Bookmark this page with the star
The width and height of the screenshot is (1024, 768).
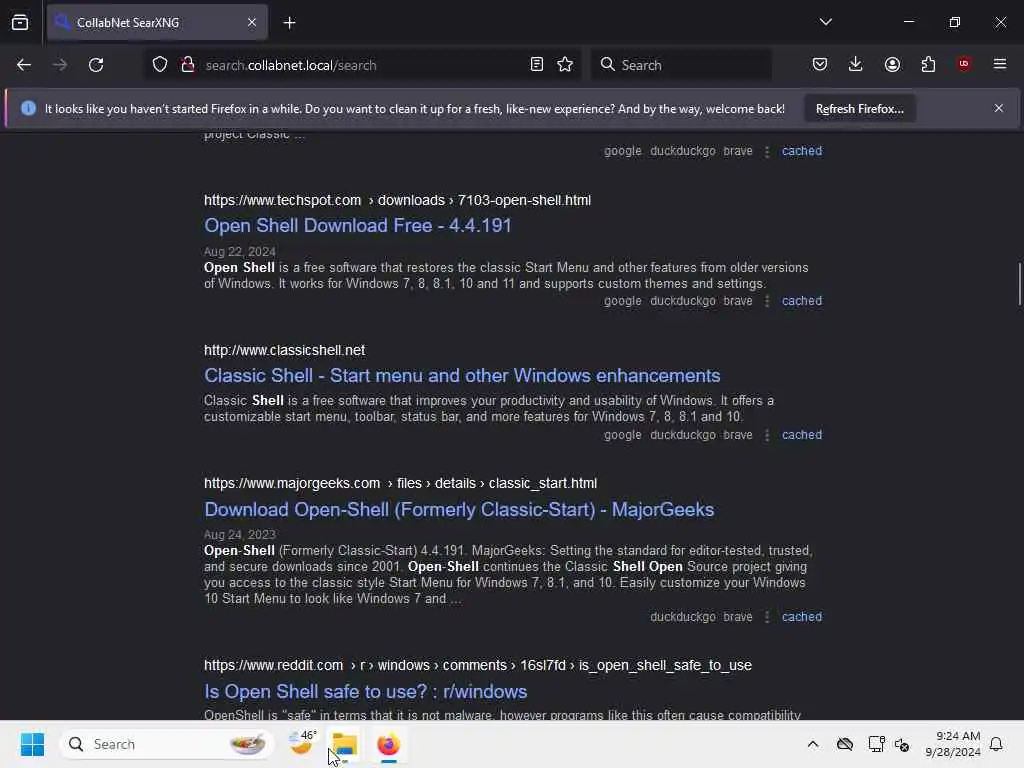coord(565,65)
